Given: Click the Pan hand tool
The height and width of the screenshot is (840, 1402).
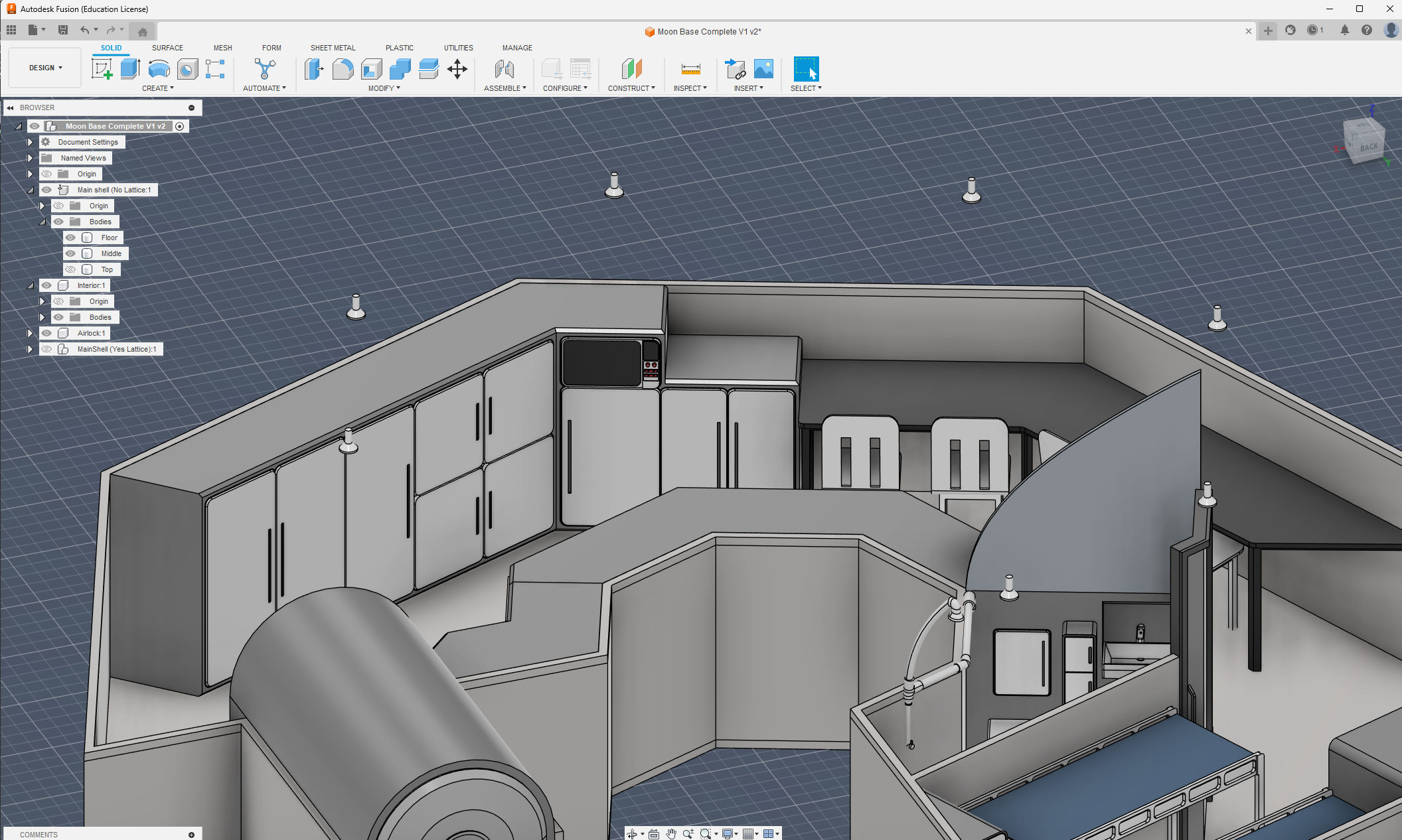Looking at the screenshot, I should click(671, 834).
